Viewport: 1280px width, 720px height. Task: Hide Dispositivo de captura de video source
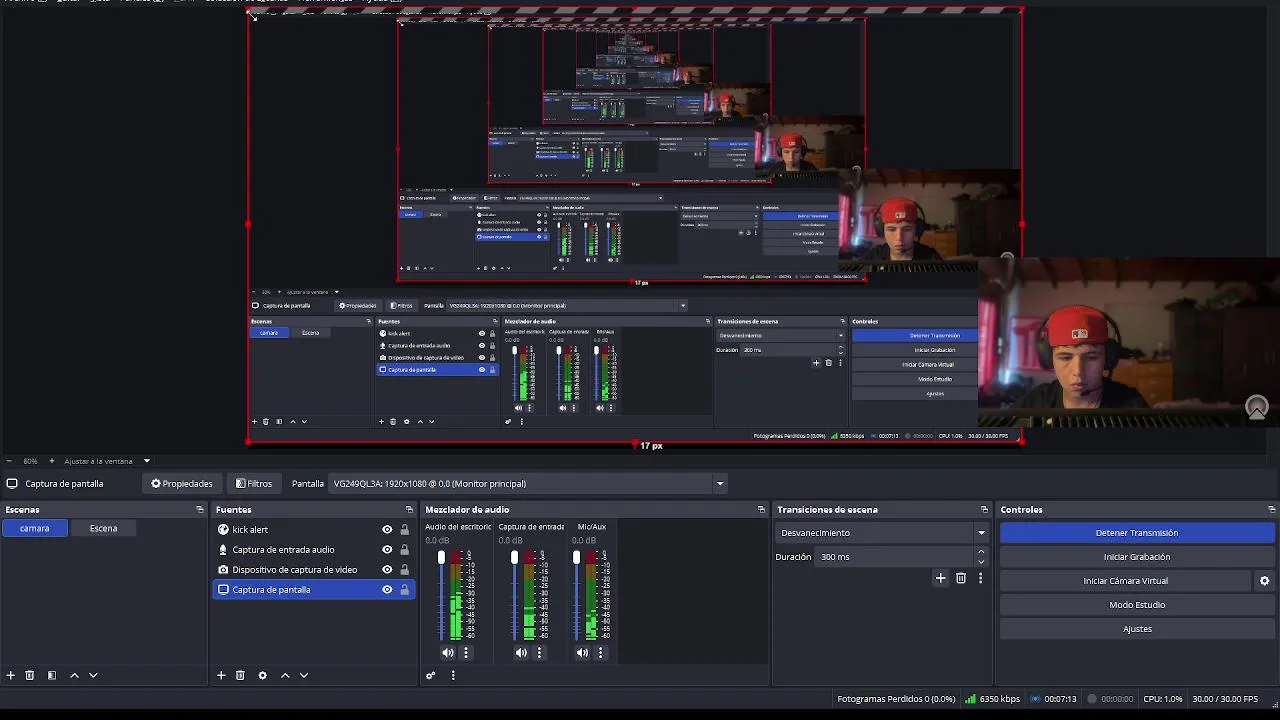(387, 570)
